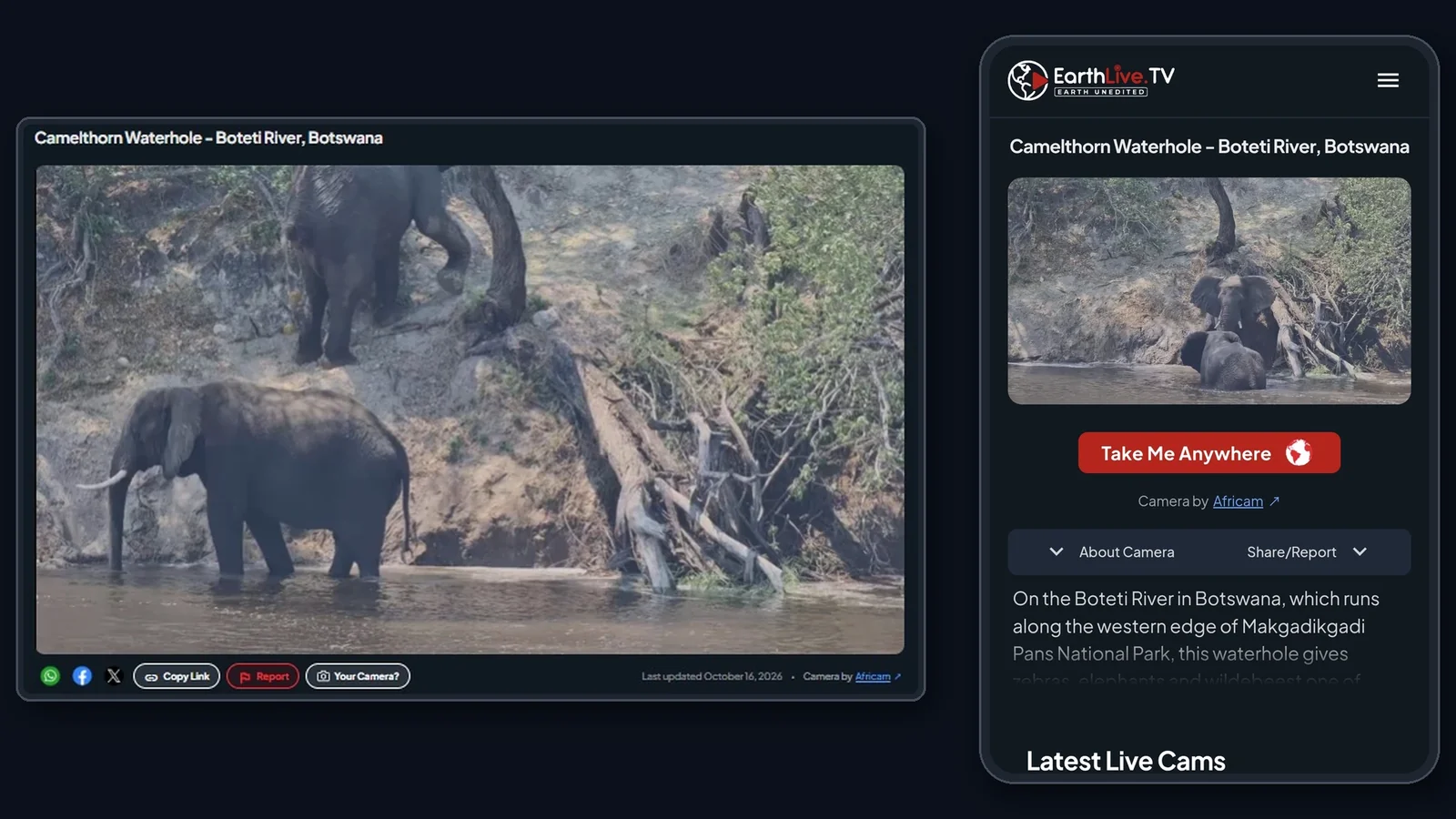Play the desktop Camelthorn Waterhole video

click(470, 409)
